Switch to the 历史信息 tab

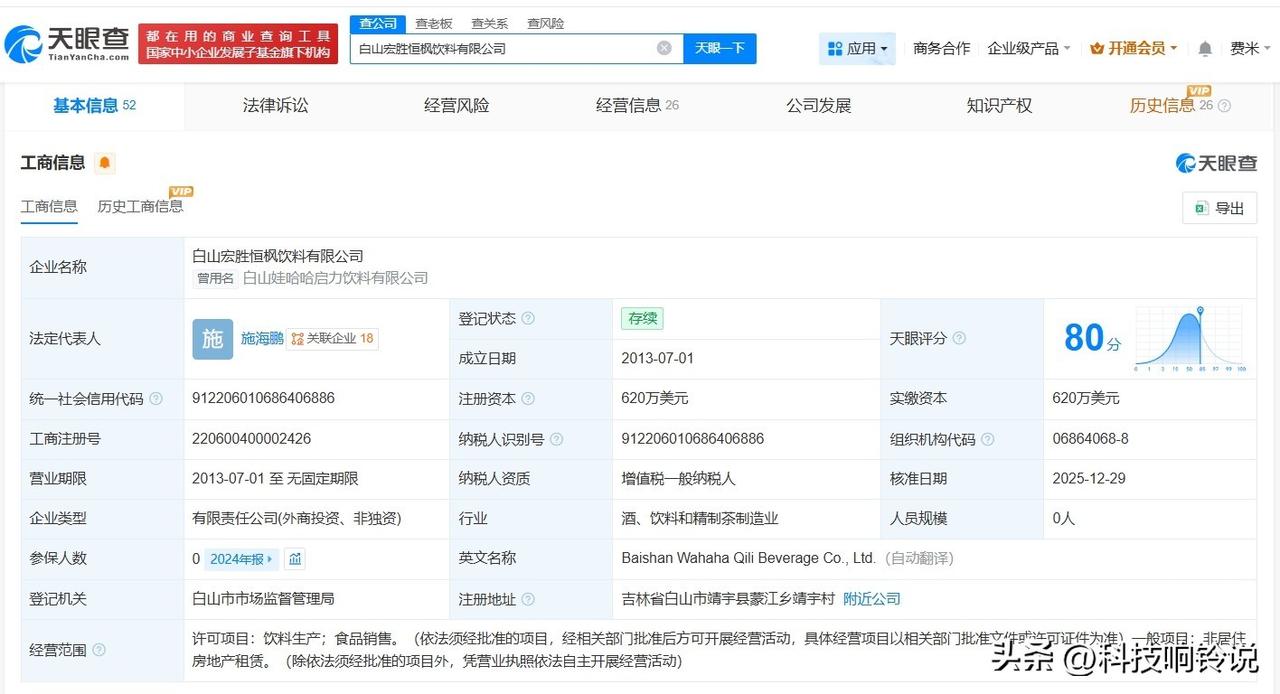tap(1162, 105)
